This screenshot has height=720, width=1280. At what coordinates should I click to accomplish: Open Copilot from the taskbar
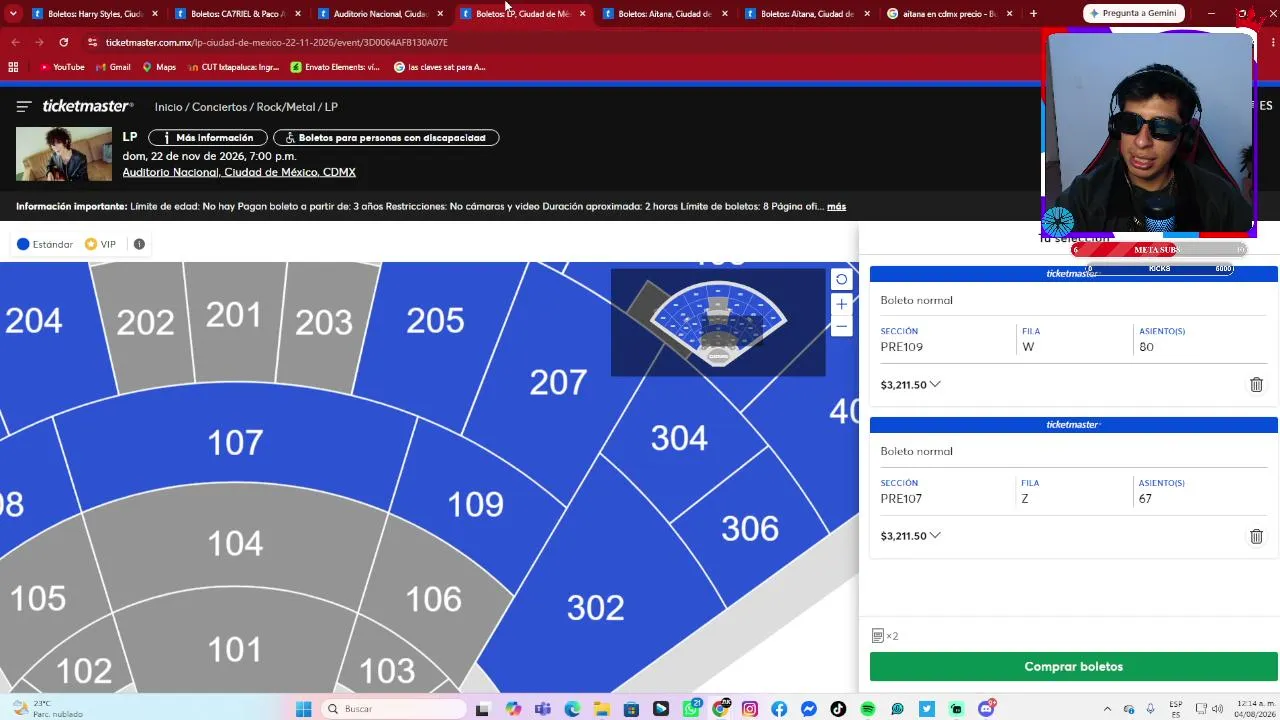coord(513,709)
